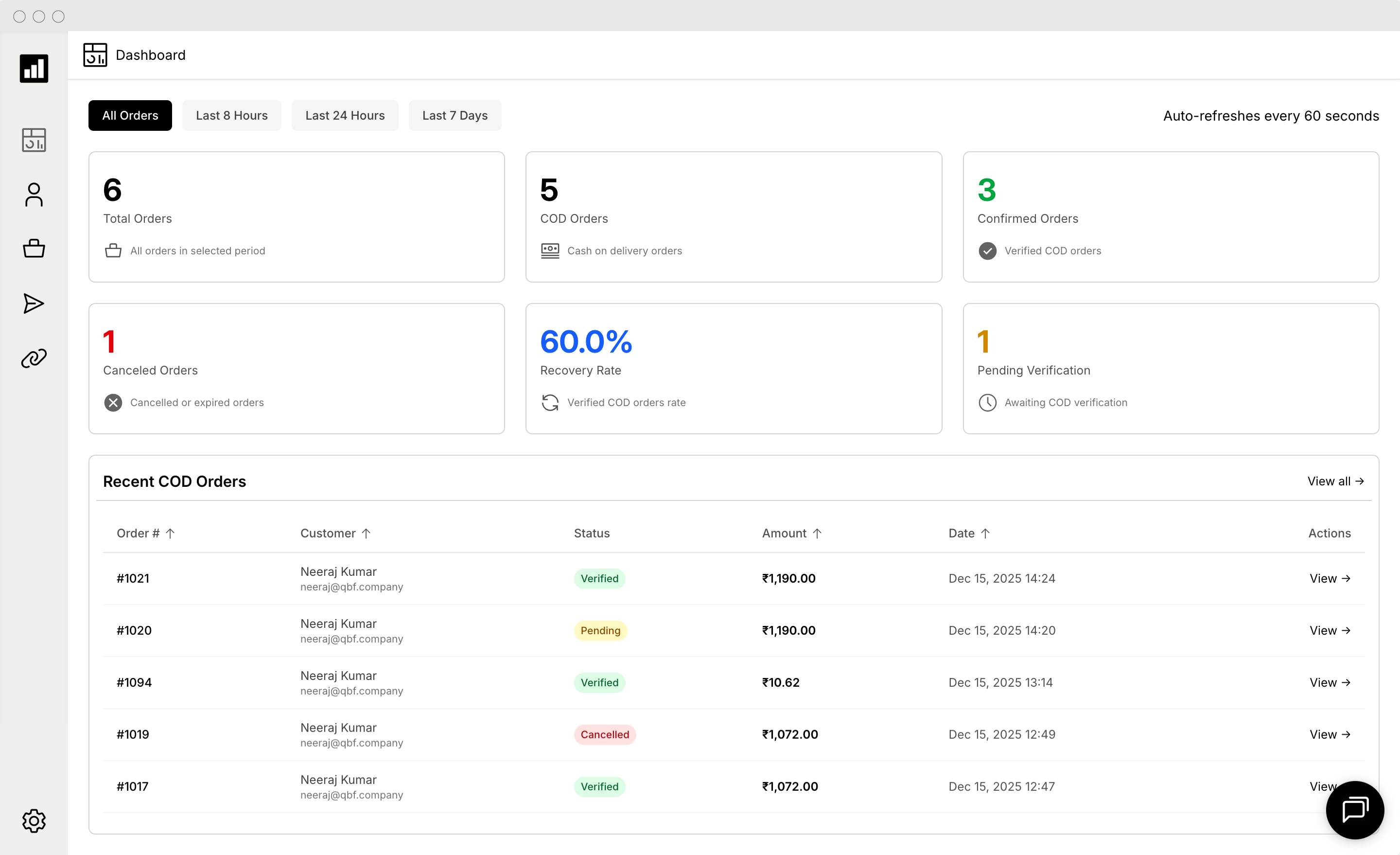Click the X icon on Canceled Orders card
The width and height of the screenshot is (1400, 855).
112,403
